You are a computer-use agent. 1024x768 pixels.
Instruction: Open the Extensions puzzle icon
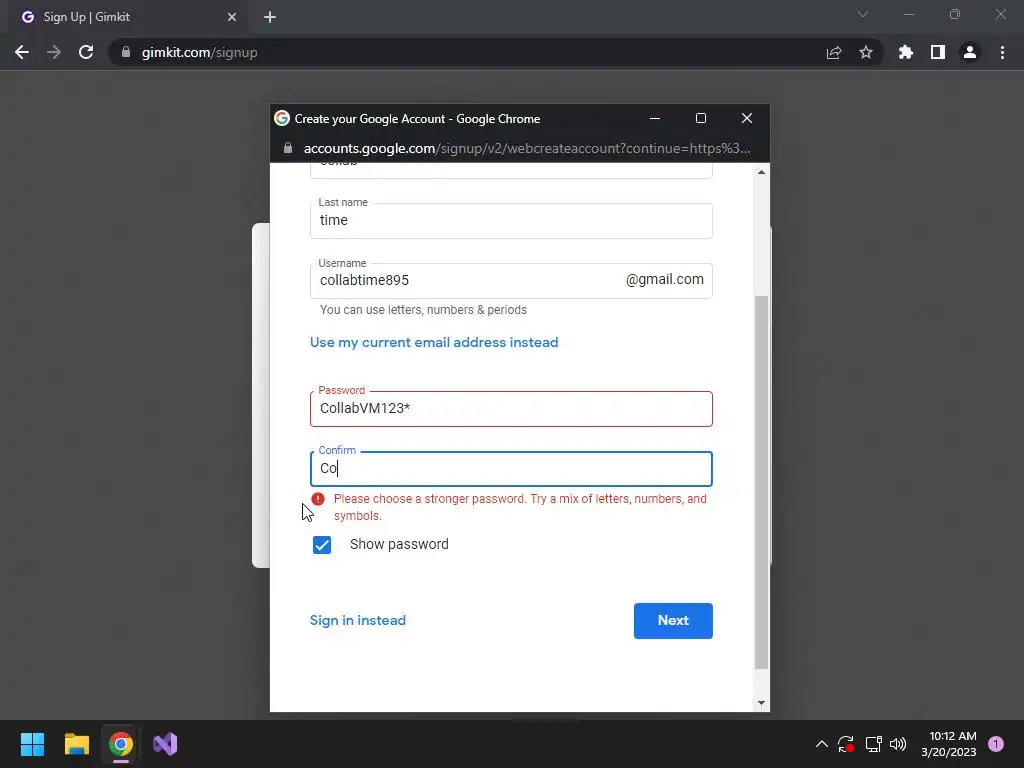(906, 52)
